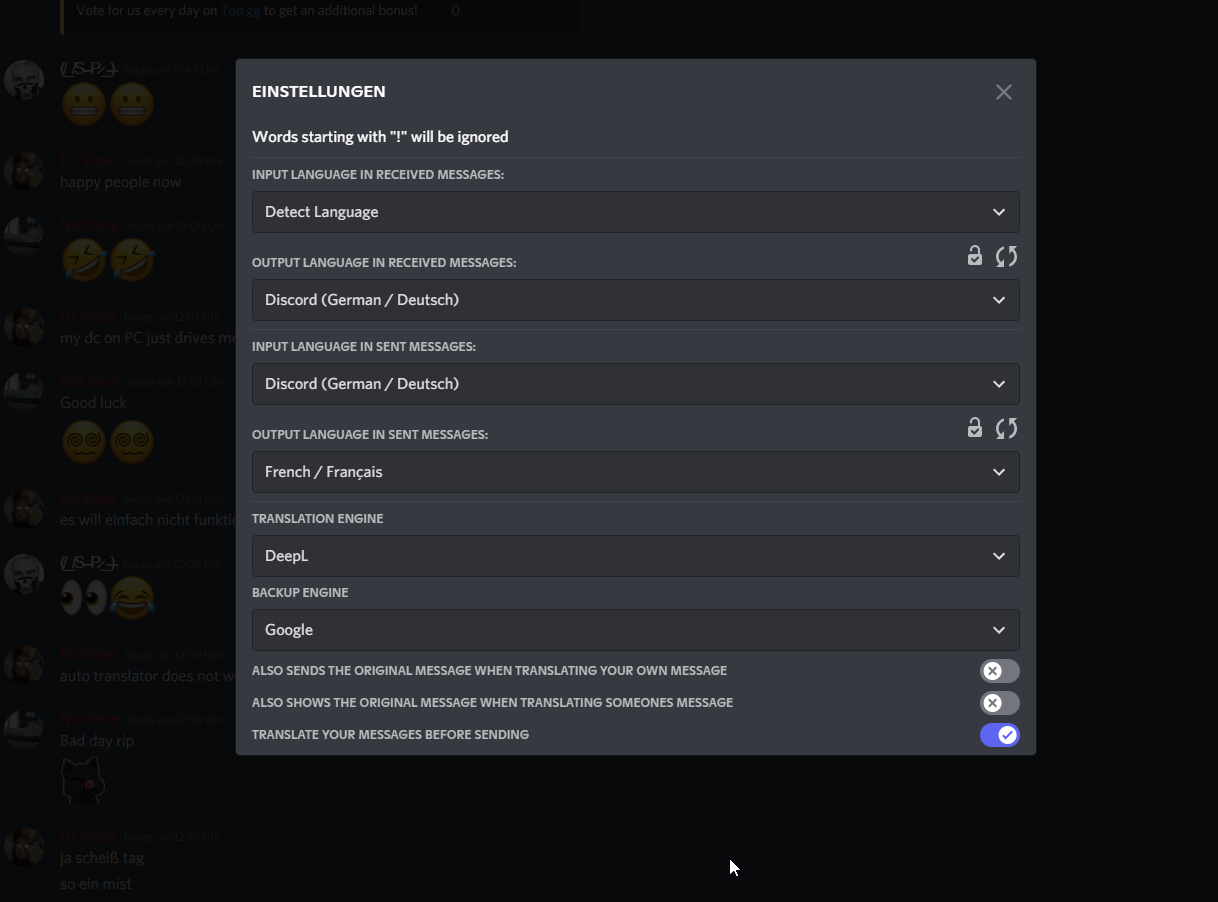Click the refresh icon beside received messages output
1218x902 pixels.
coord(1007,256)
